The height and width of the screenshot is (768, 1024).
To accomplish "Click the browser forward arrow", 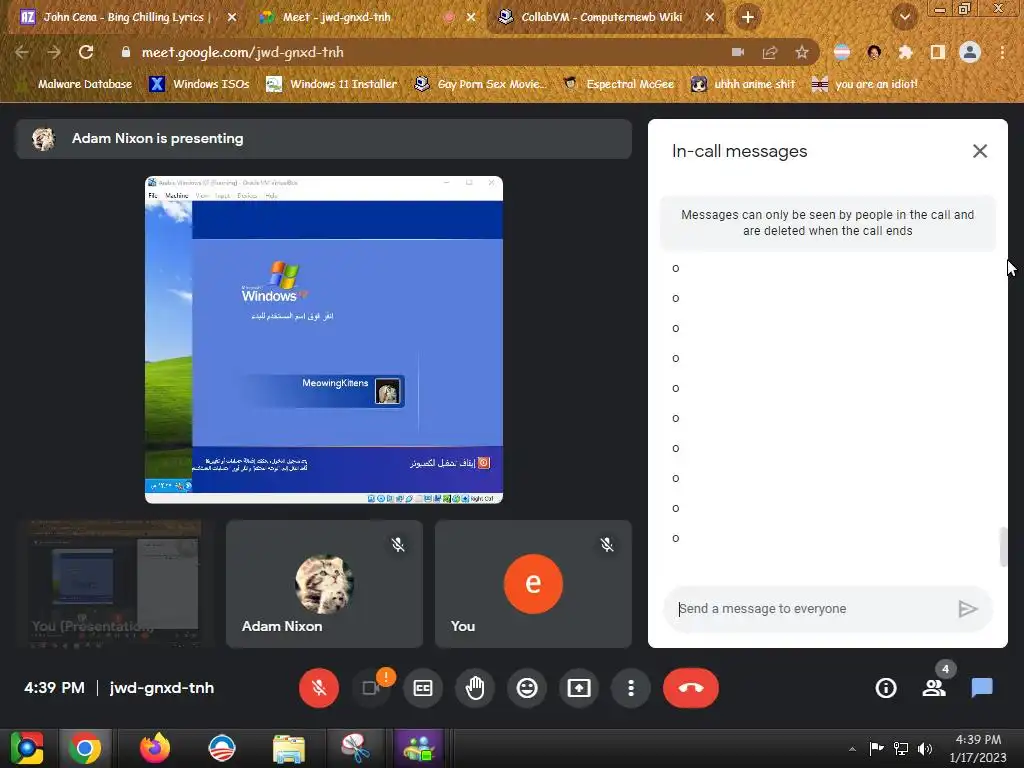I will [54, 52].
